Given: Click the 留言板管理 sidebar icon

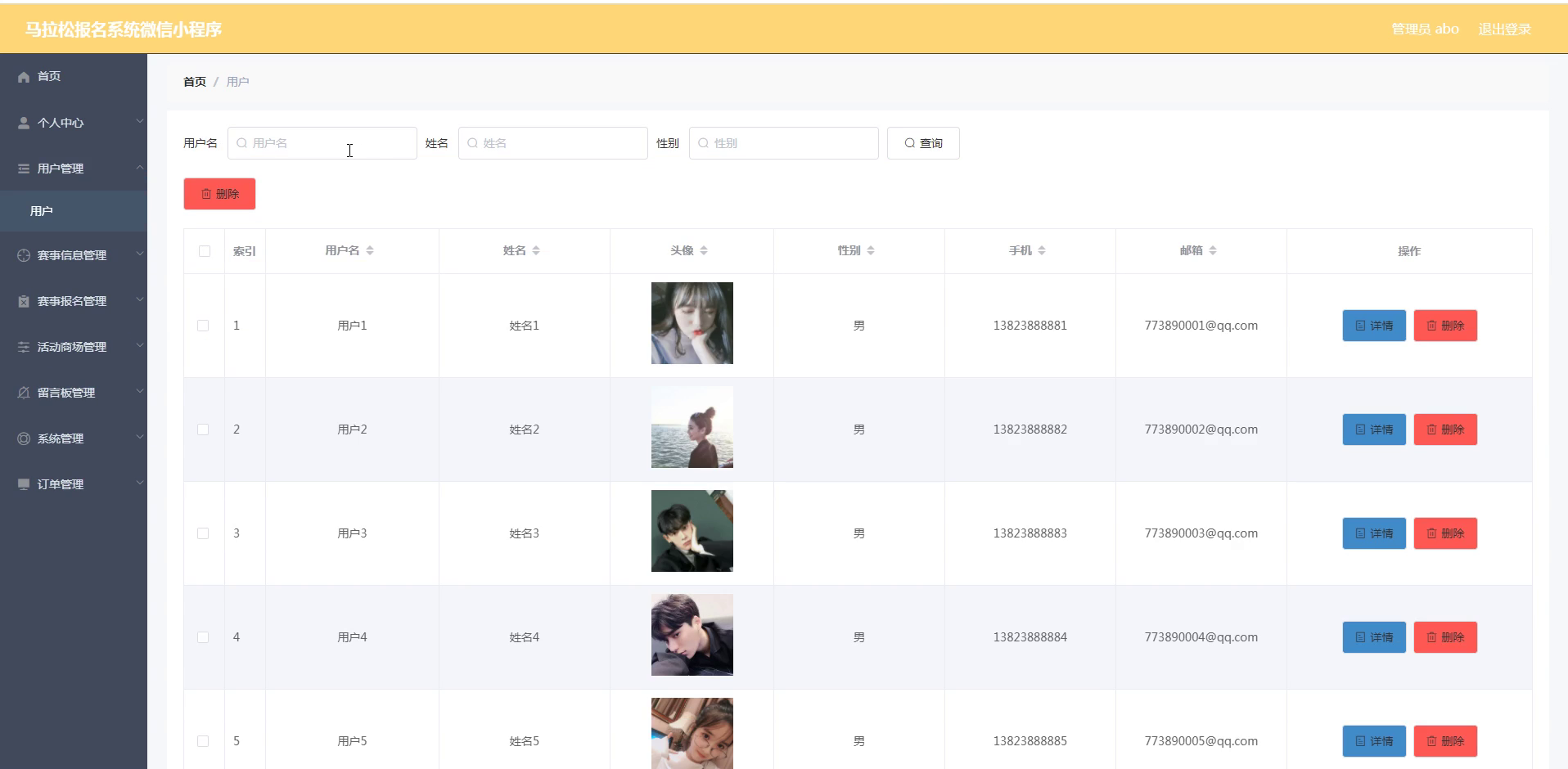Looking at the screenshot, I should [24, 393].
